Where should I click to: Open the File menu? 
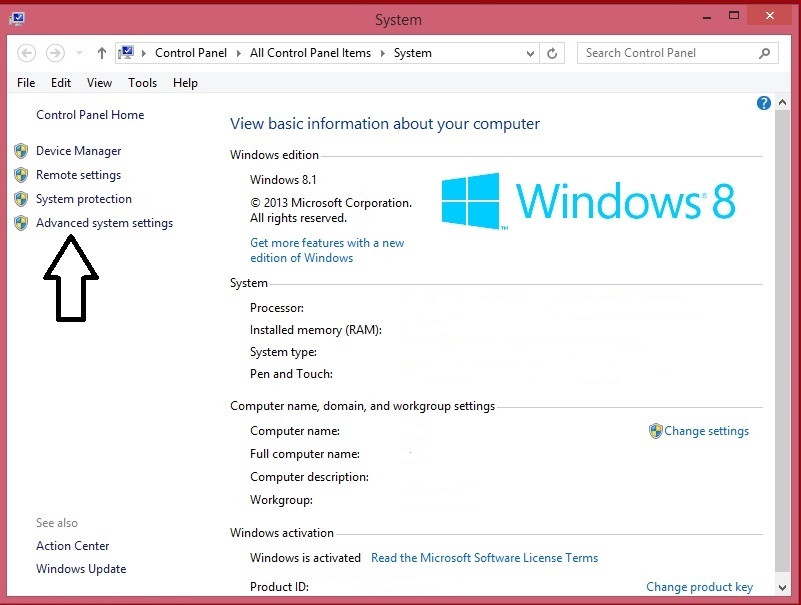[x=26, y=83]
